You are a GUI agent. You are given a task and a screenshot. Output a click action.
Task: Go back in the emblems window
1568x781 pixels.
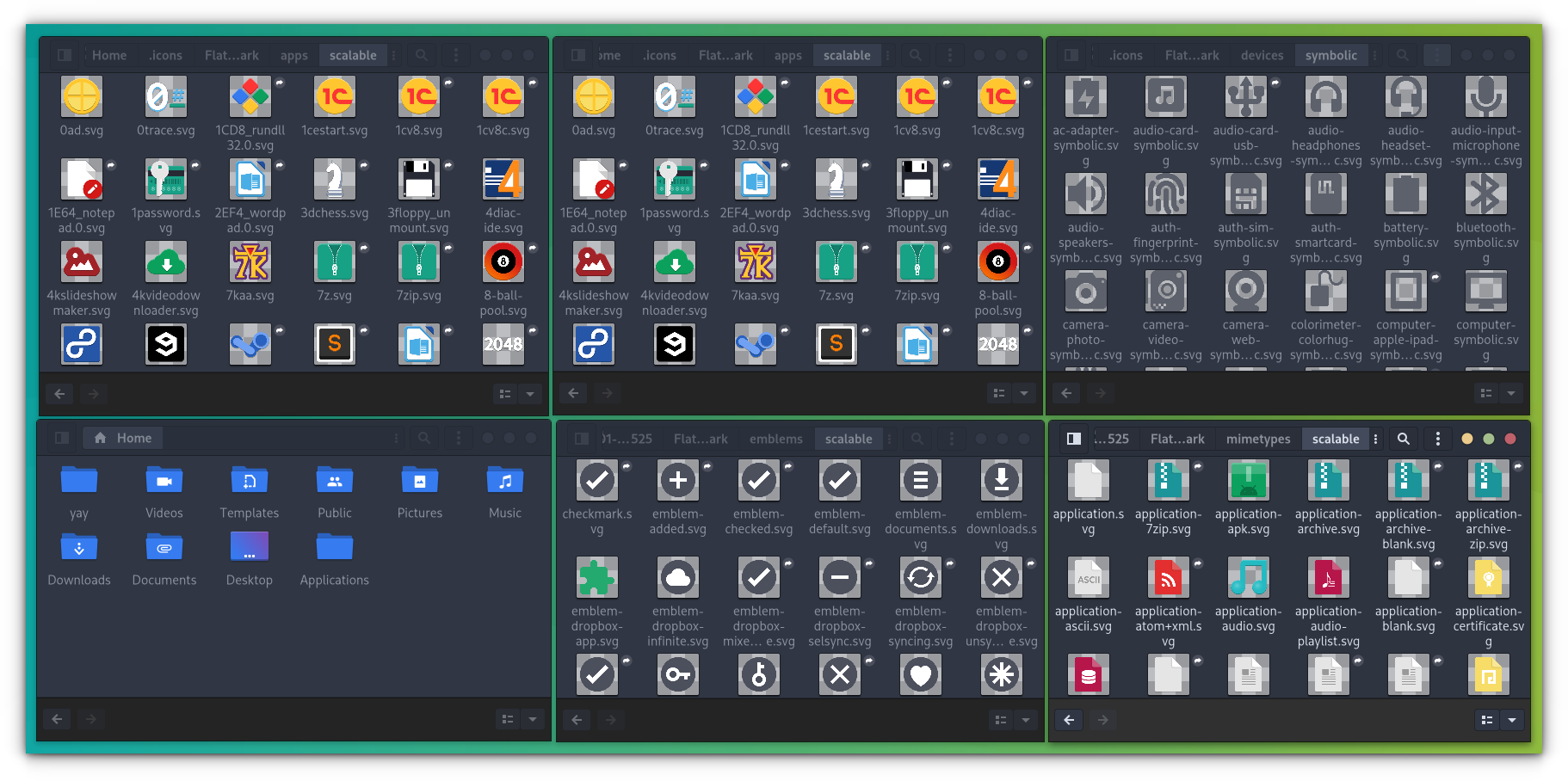(x=577, y=720)
